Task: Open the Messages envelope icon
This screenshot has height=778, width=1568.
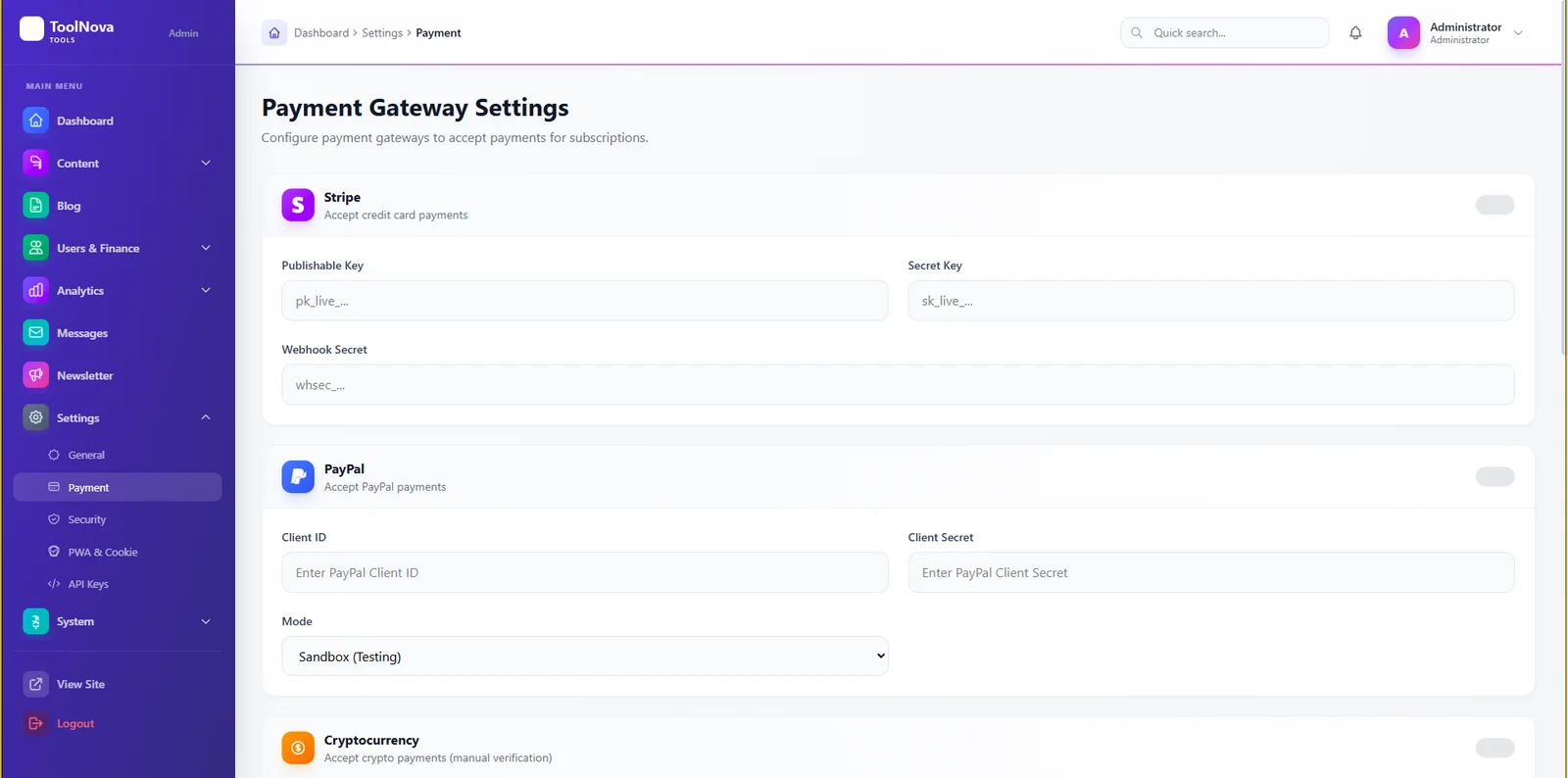Action: (36, 333)
